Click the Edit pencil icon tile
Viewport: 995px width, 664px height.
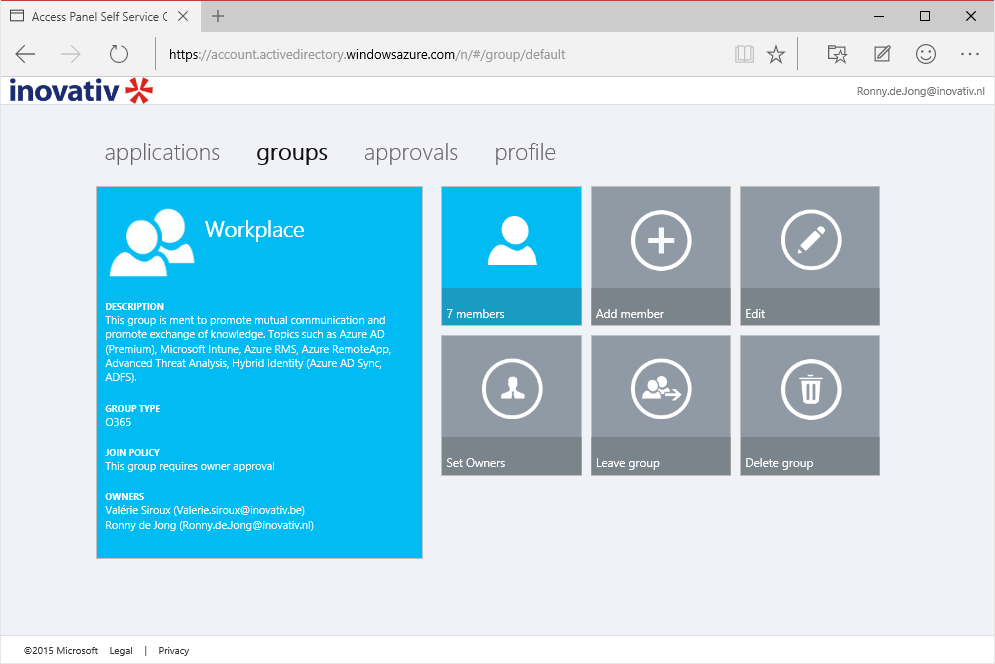810,241
